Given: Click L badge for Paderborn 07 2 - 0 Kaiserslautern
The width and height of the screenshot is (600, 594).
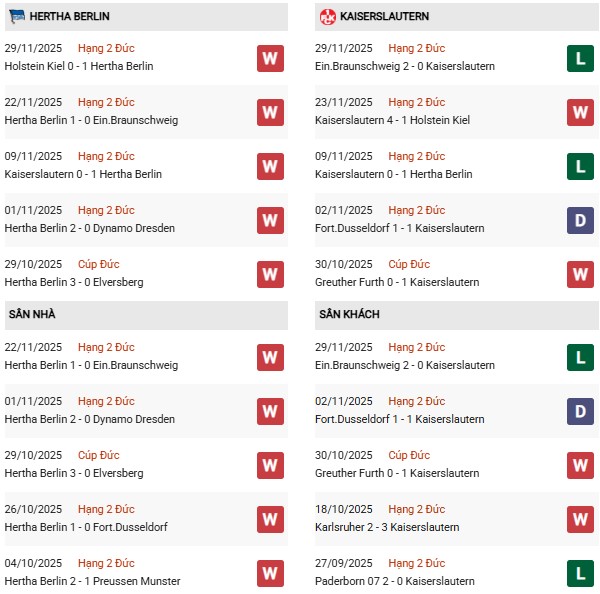Looking at the screenshot, I should [580, 573].
